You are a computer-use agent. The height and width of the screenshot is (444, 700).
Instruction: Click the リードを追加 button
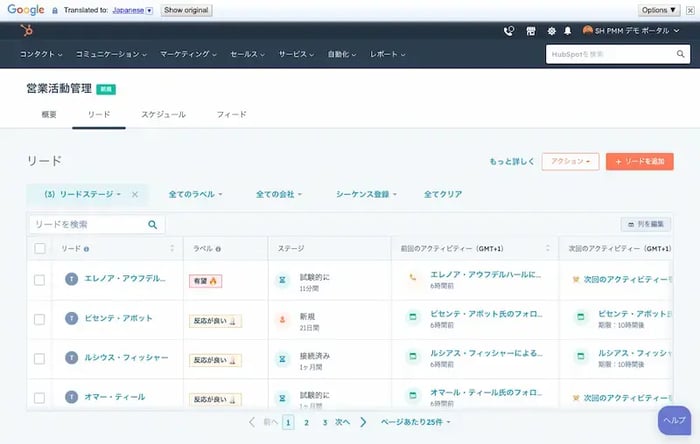coord(639,162)
